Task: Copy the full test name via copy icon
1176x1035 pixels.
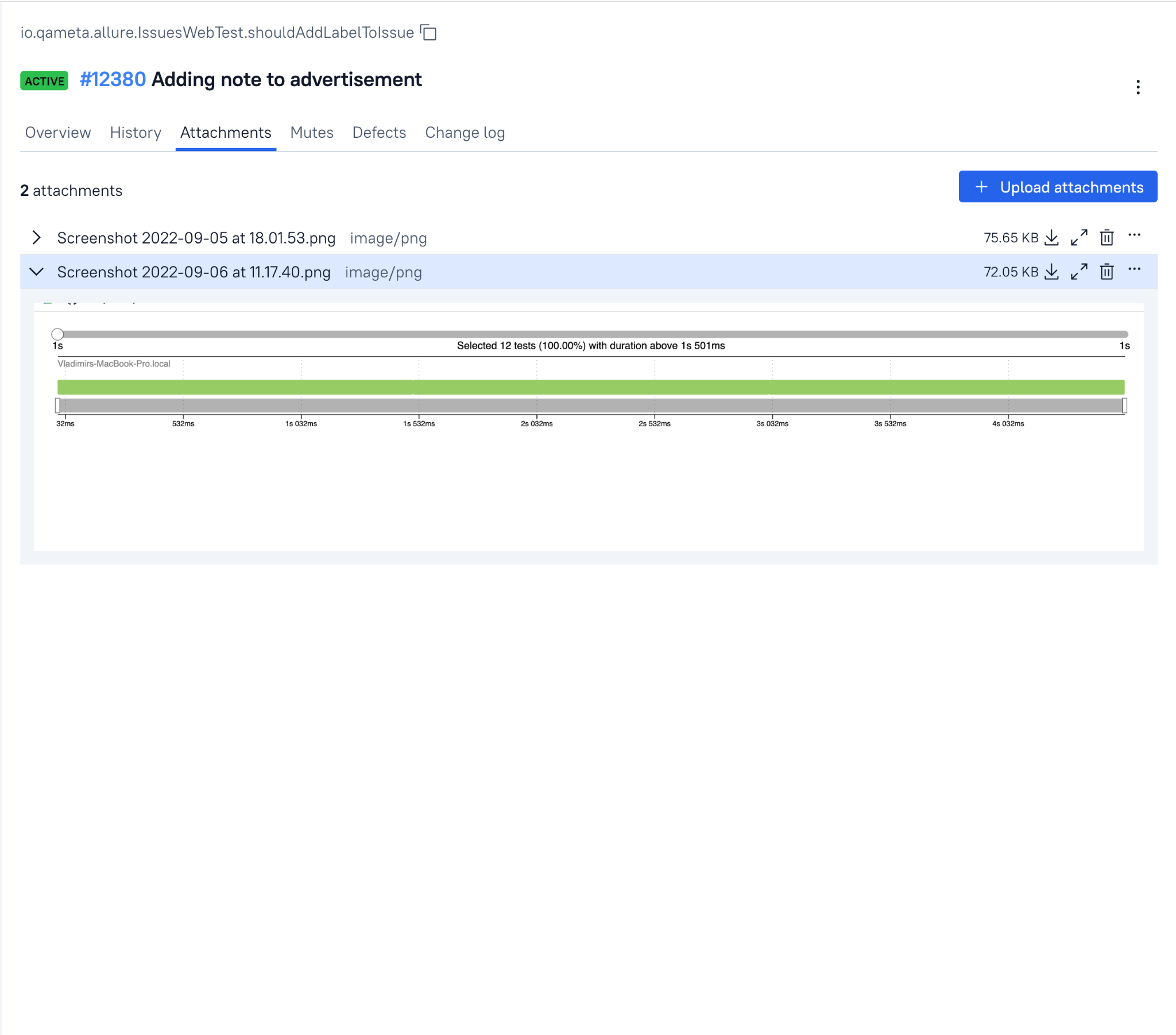Action: 428,33
